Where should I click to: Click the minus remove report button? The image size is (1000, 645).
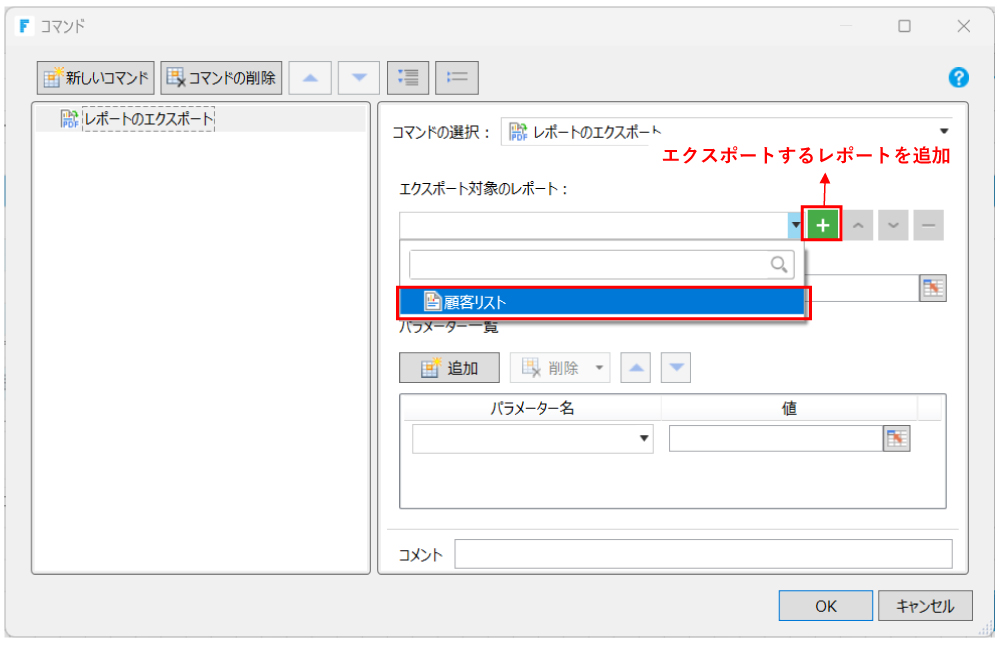(x=928, y=226)
